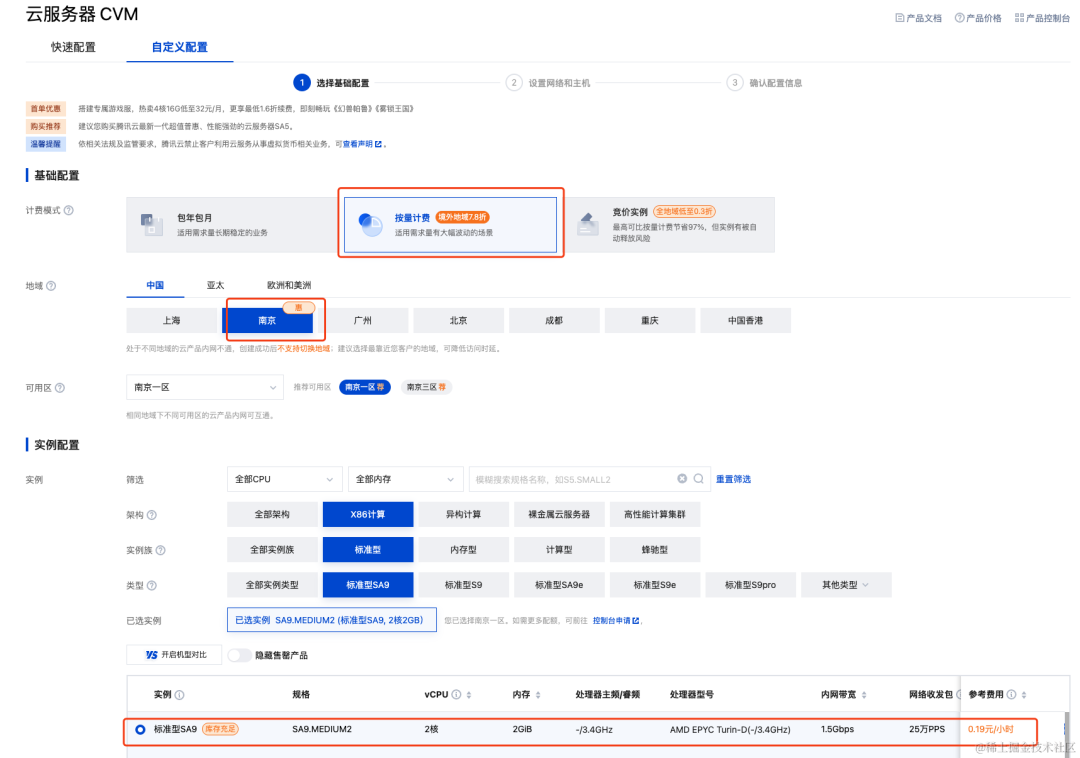The image size is (1080, 758).
Task: Select the 裸金属云服务器 architecture option
Action: [559, 514]
